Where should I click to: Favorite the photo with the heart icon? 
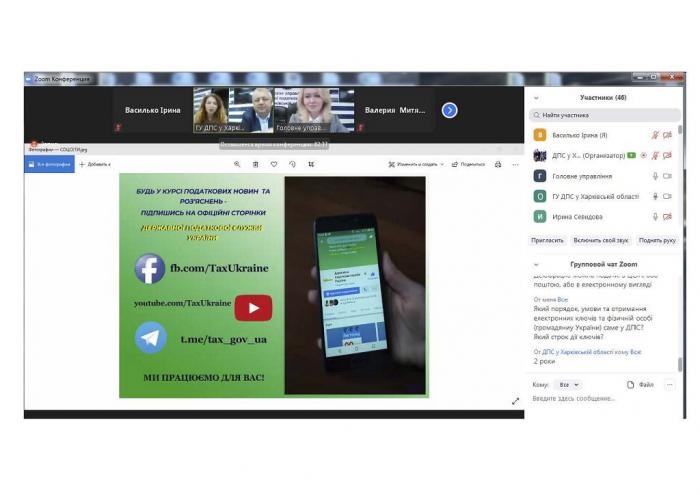(273, 164)
